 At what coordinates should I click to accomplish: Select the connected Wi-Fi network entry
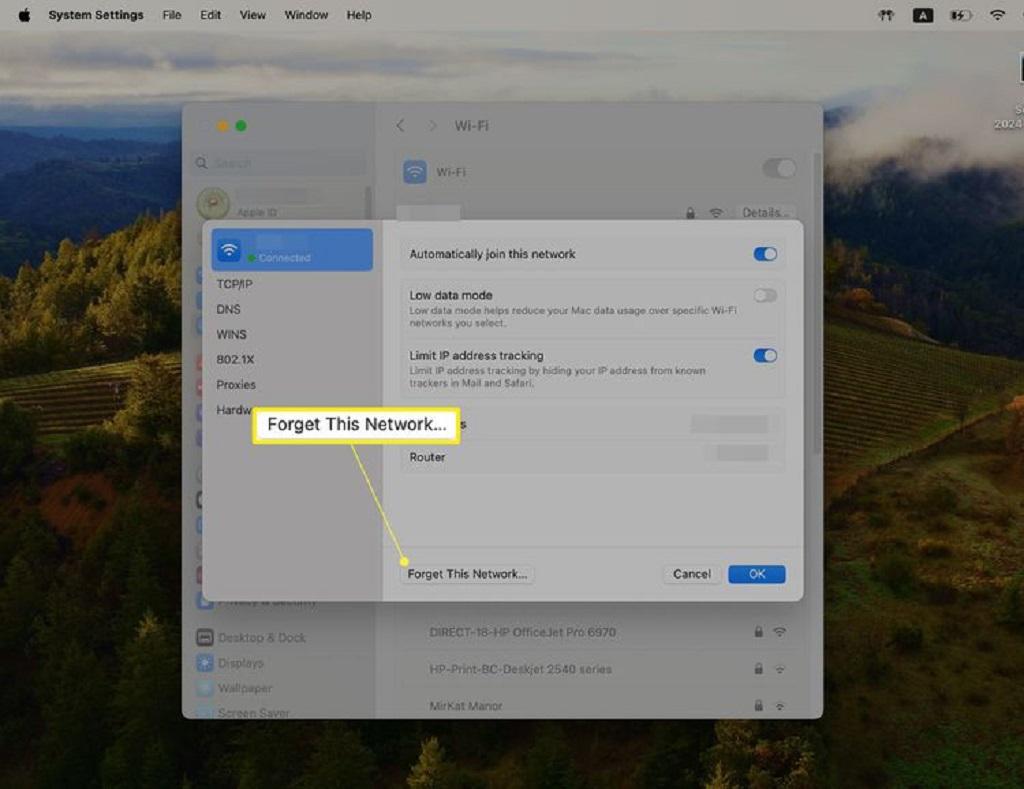292,250
